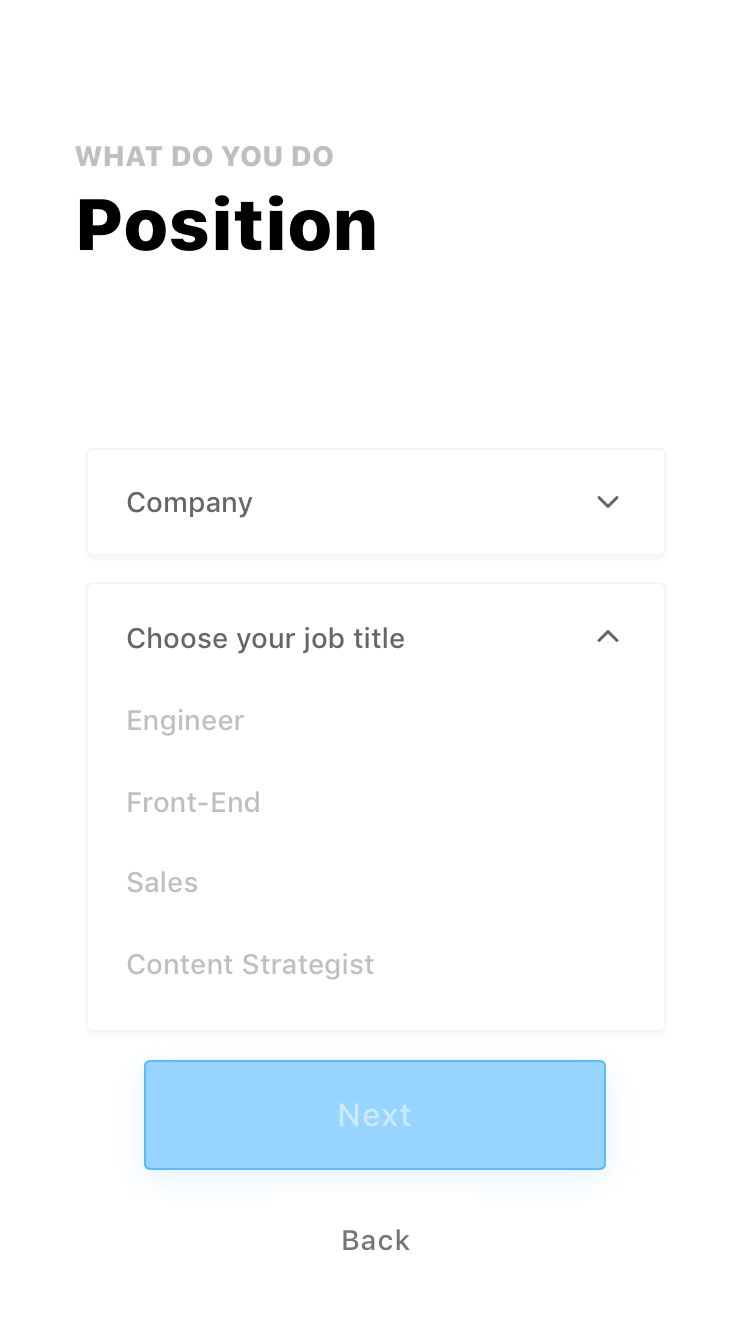
Task: Return to previous step via Back
Action: point(375,1240)
